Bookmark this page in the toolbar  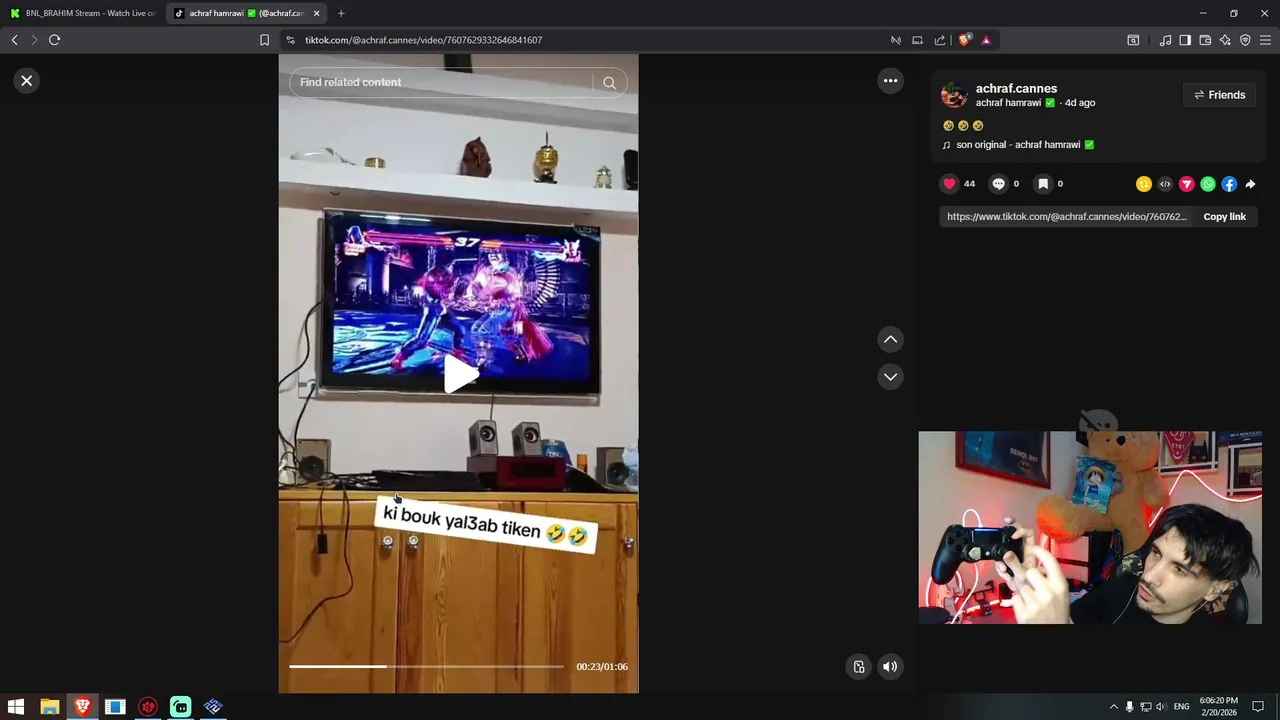(x=264, y=40)
